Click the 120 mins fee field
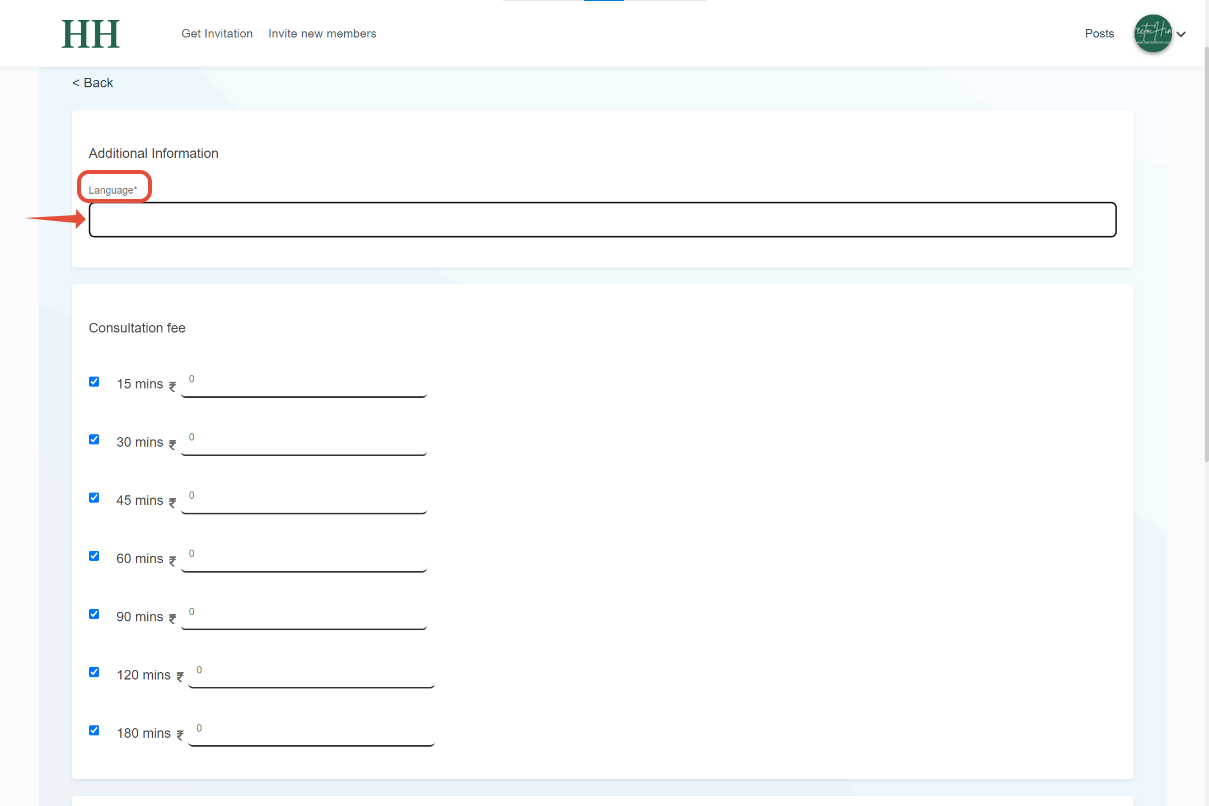 [x=311, y=674]
